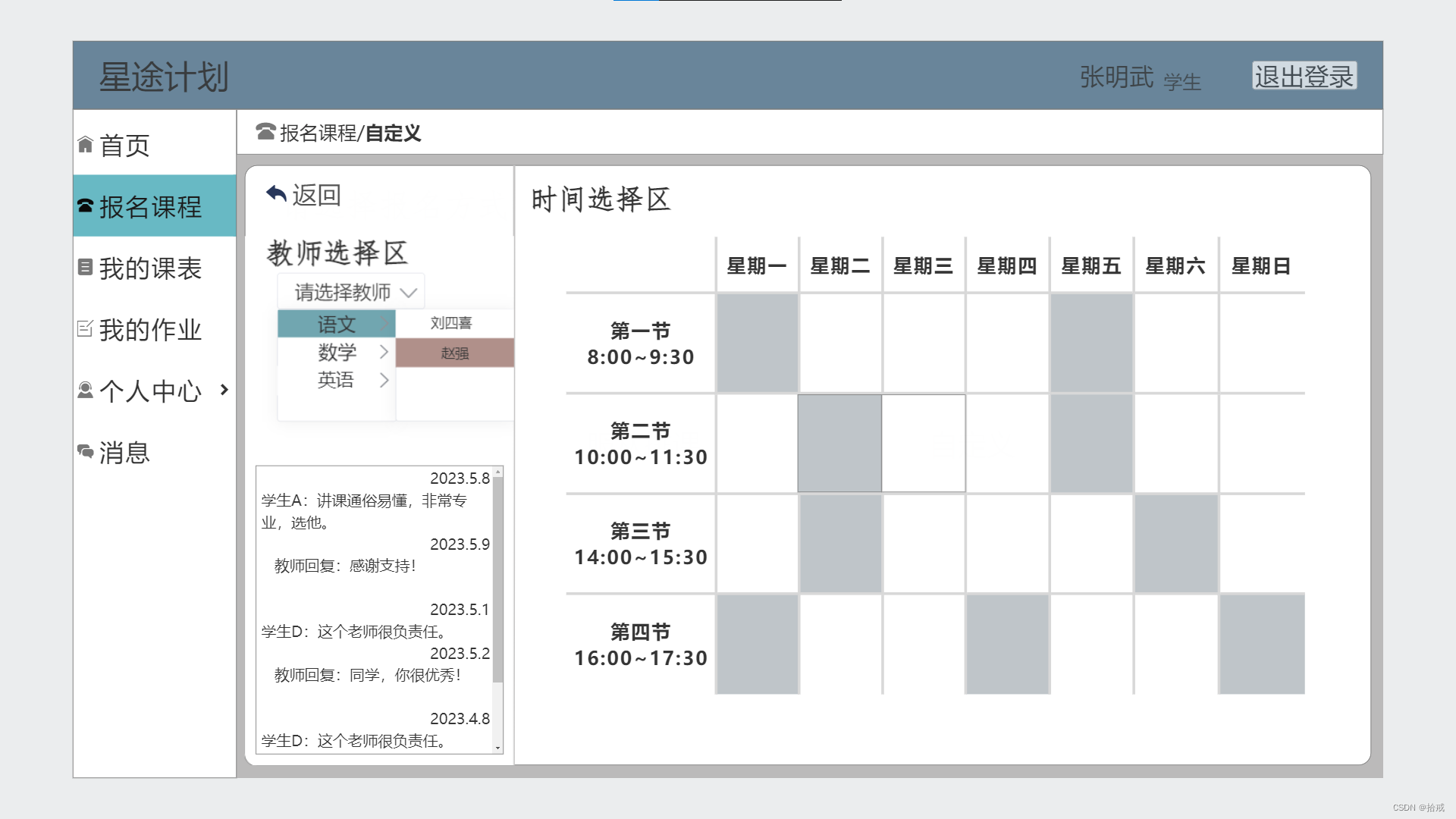Click the review panel scrollbar down arrow
The image size is (1456, 819).
pos(497,748)
